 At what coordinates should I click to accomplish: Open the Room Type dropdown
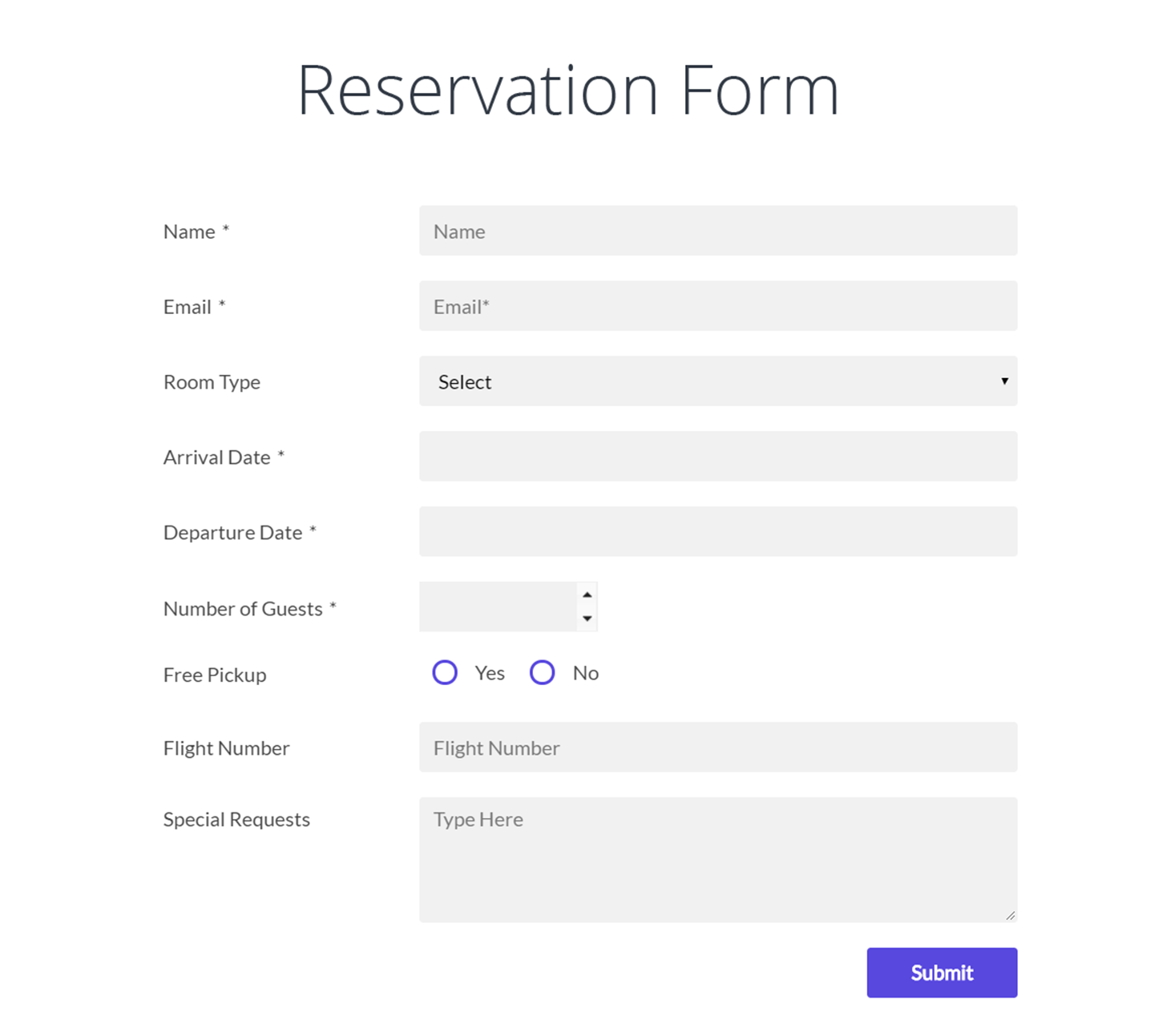[x=718, y=381]
